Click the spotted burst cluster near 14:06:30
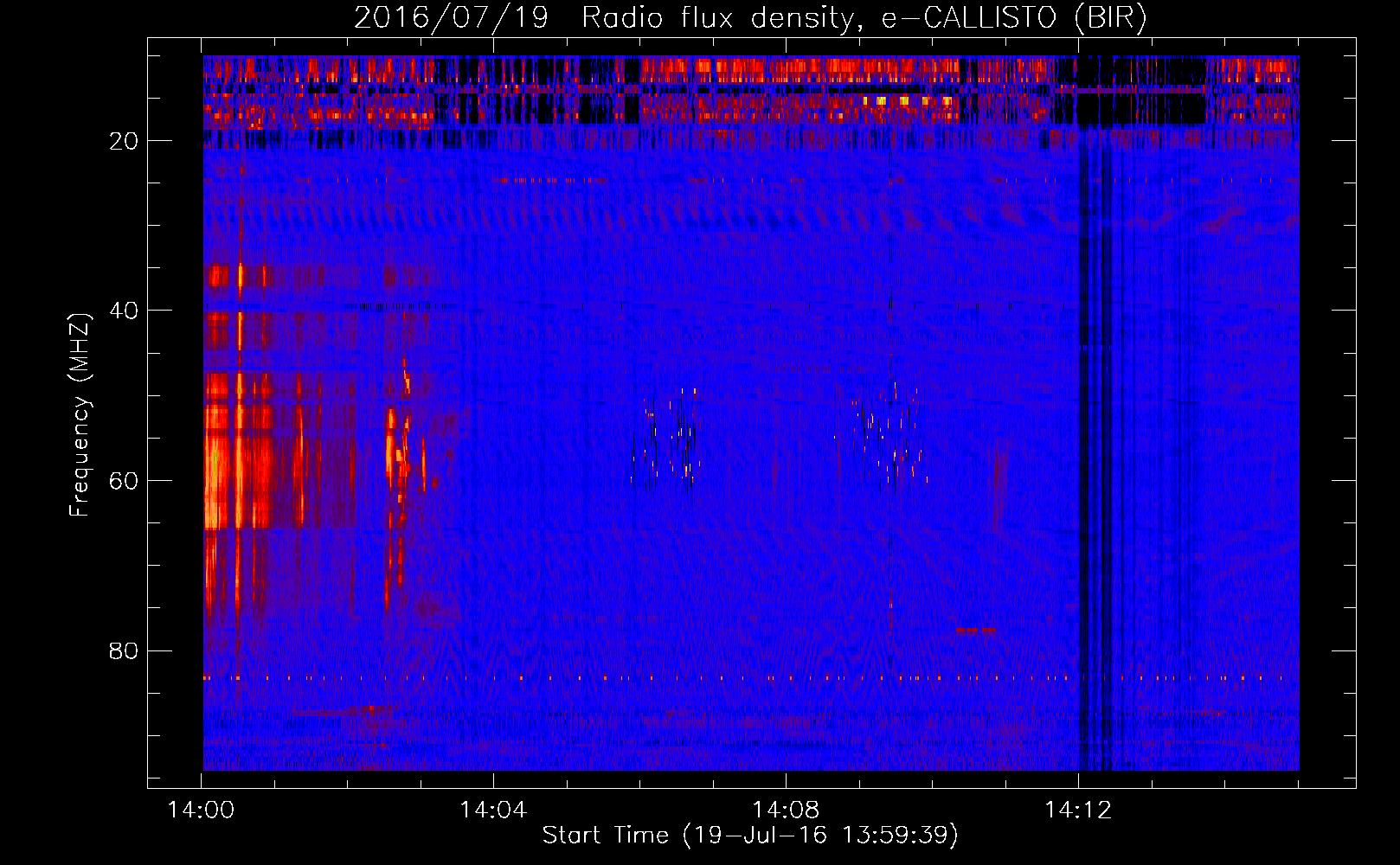This screenshot has height=865, width=1400. 666,439
